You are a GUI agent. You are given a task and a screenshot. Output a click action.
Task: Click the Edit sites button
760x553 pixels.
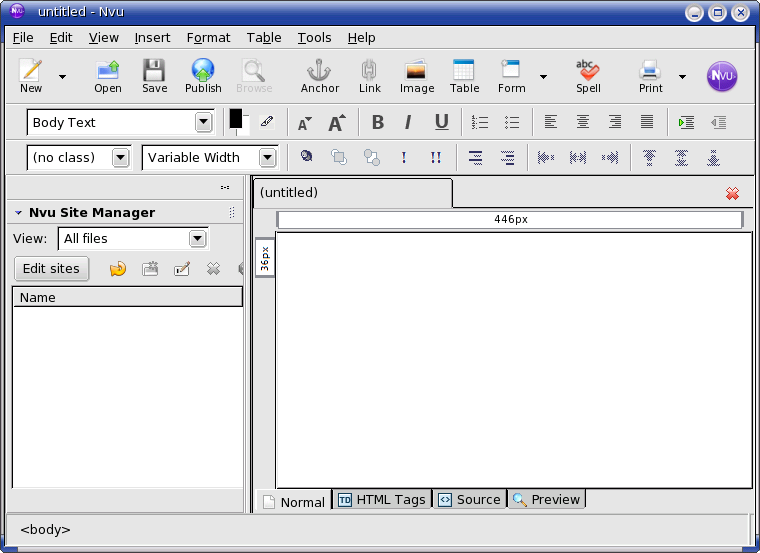(x=51, y=269)
